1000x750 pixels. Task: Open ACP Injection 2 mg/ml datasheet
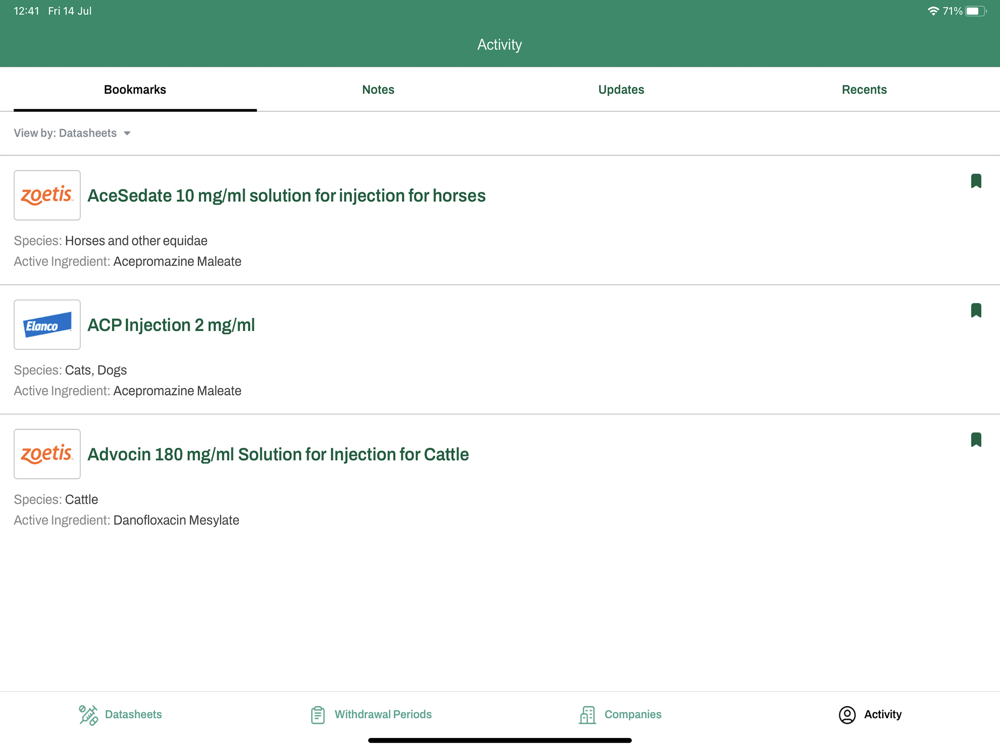click(171, 325)
